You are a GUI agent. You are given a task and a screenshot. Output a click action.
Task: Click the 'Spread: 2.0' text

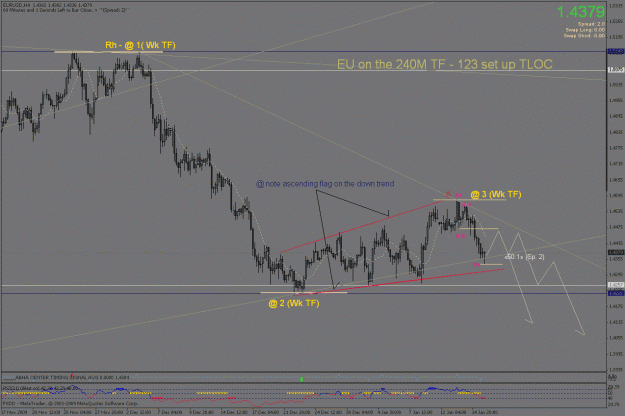tap(591, 24)
